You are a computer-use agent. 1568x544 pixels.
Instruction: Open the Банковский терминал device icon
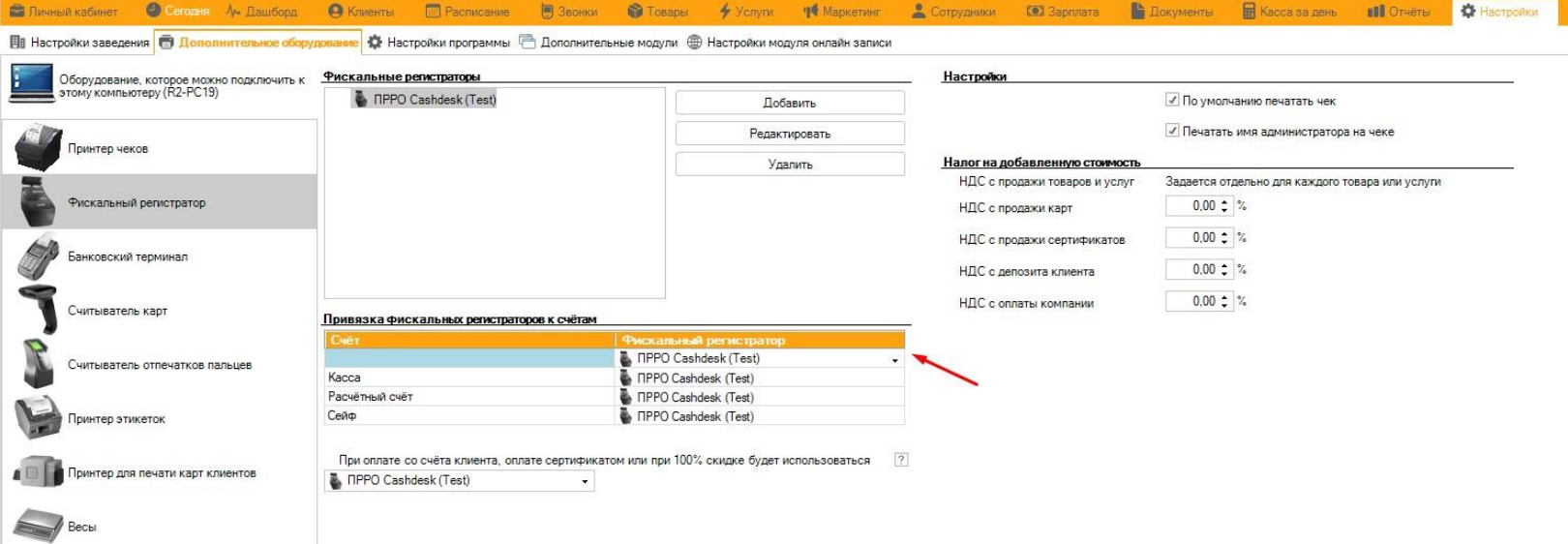[39, 257]
